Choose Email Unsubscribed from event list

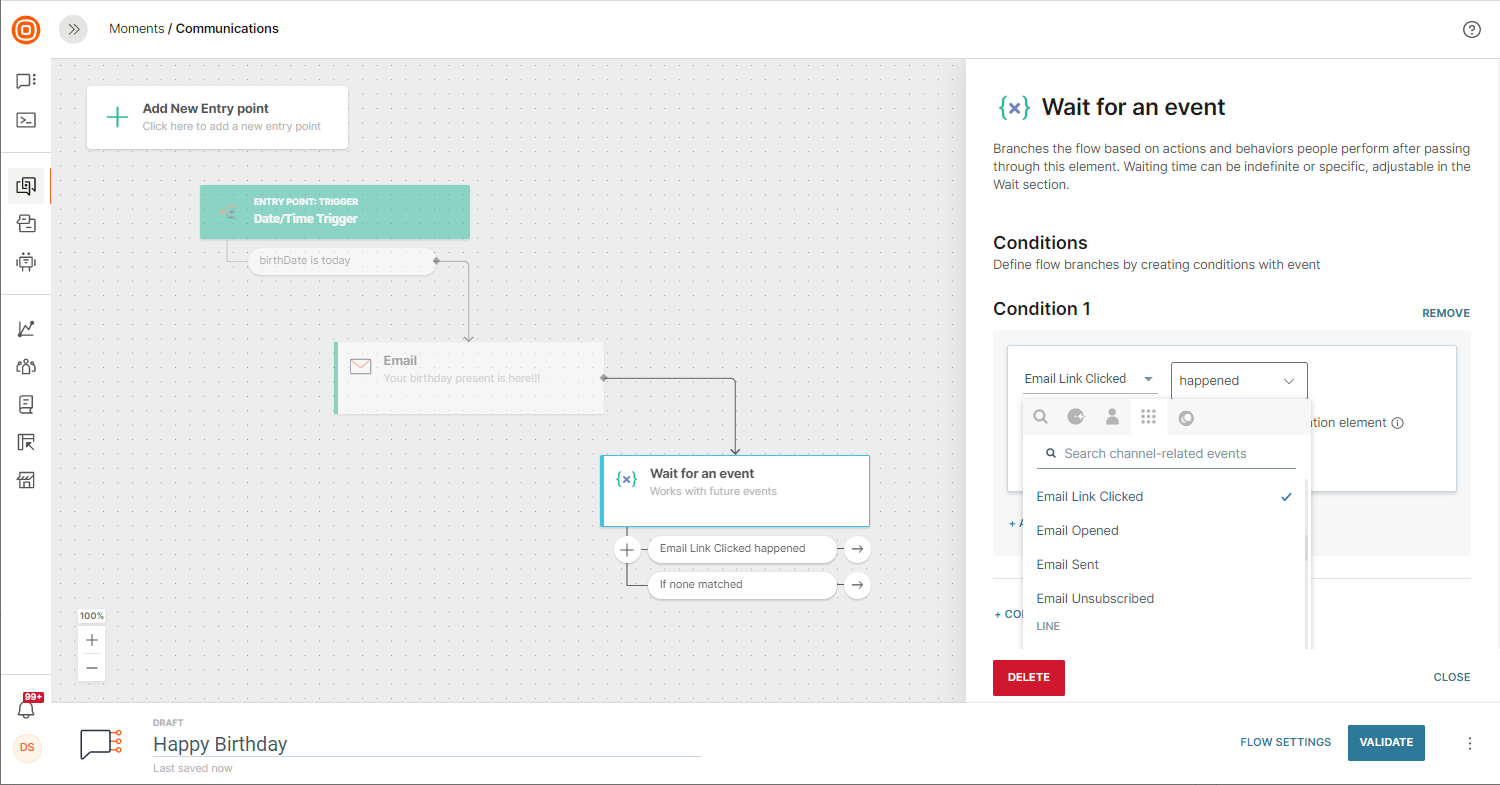(1095, 599)
